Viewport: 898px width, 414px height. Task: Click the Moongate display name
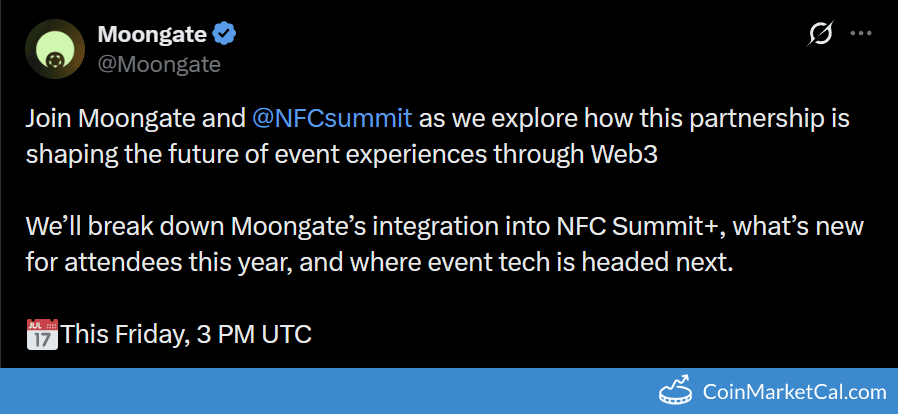tap(152, 34)
